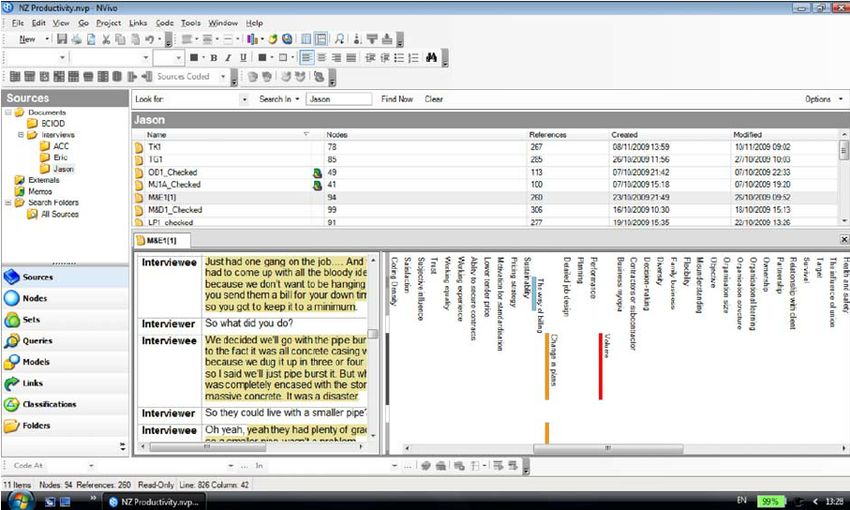
Task: Click the Find Now button
Action: pyautogui.click(x=397, y=99)
